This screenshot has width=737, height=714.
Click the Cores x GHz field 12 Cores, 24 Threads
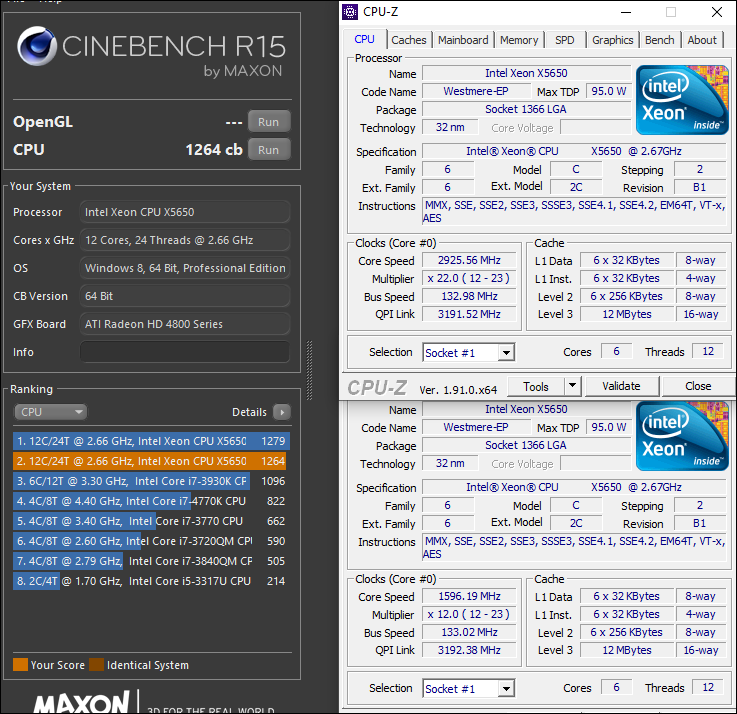[x=185, y=240]
